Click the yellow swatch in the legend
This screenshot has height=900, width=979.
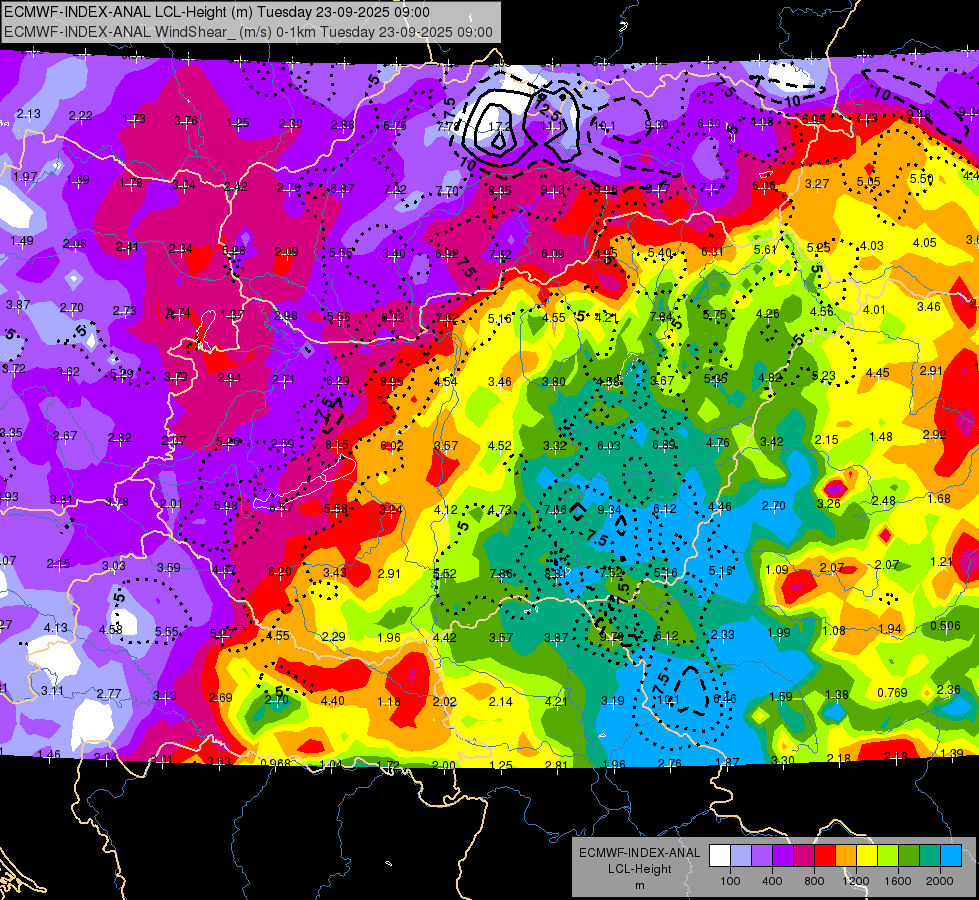click(867, 856)
